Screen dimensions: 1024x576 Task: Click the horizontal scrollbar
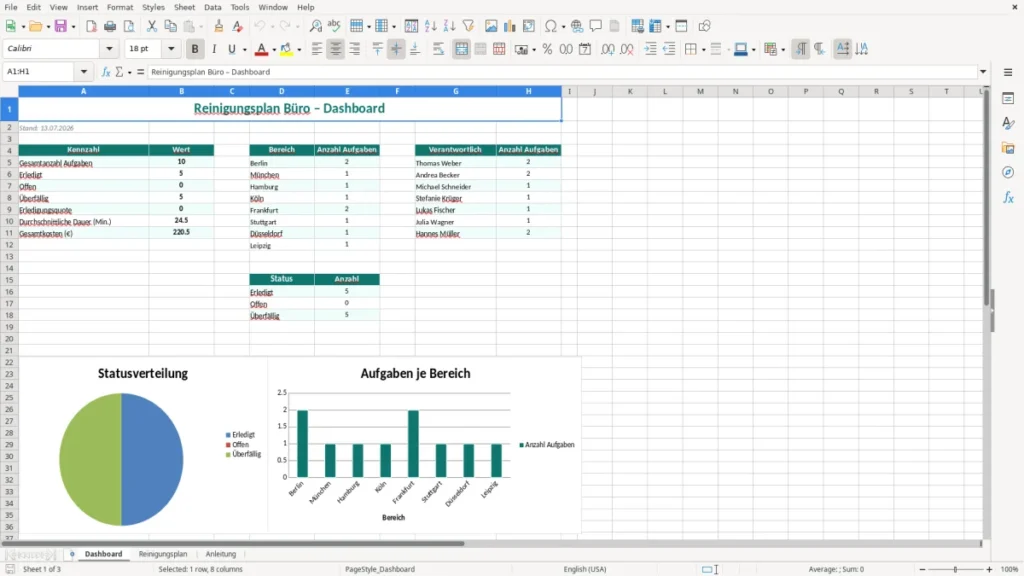232,543
